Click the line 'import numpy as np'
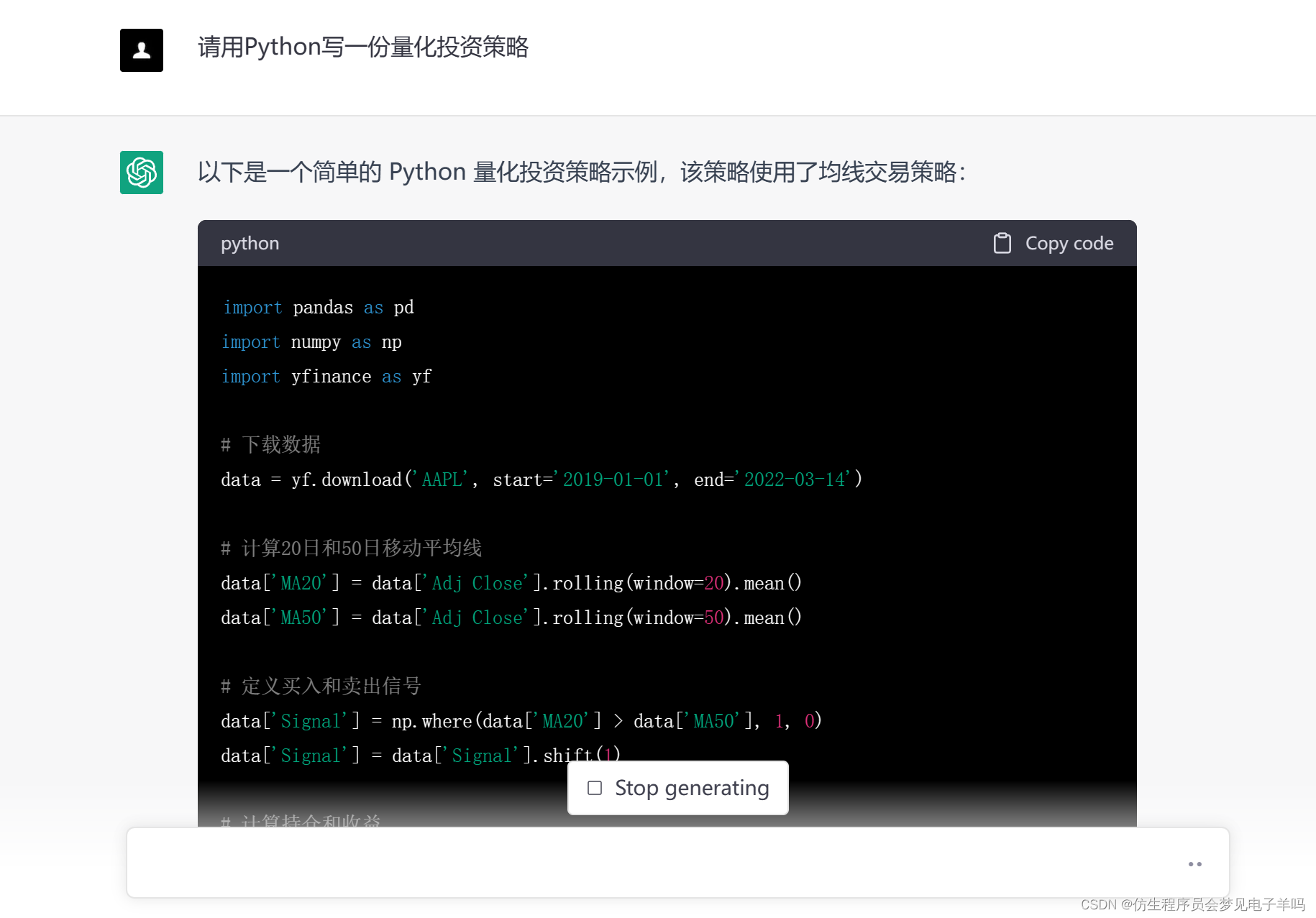Screen dimensions: 1316x918 tap(311, 342)
